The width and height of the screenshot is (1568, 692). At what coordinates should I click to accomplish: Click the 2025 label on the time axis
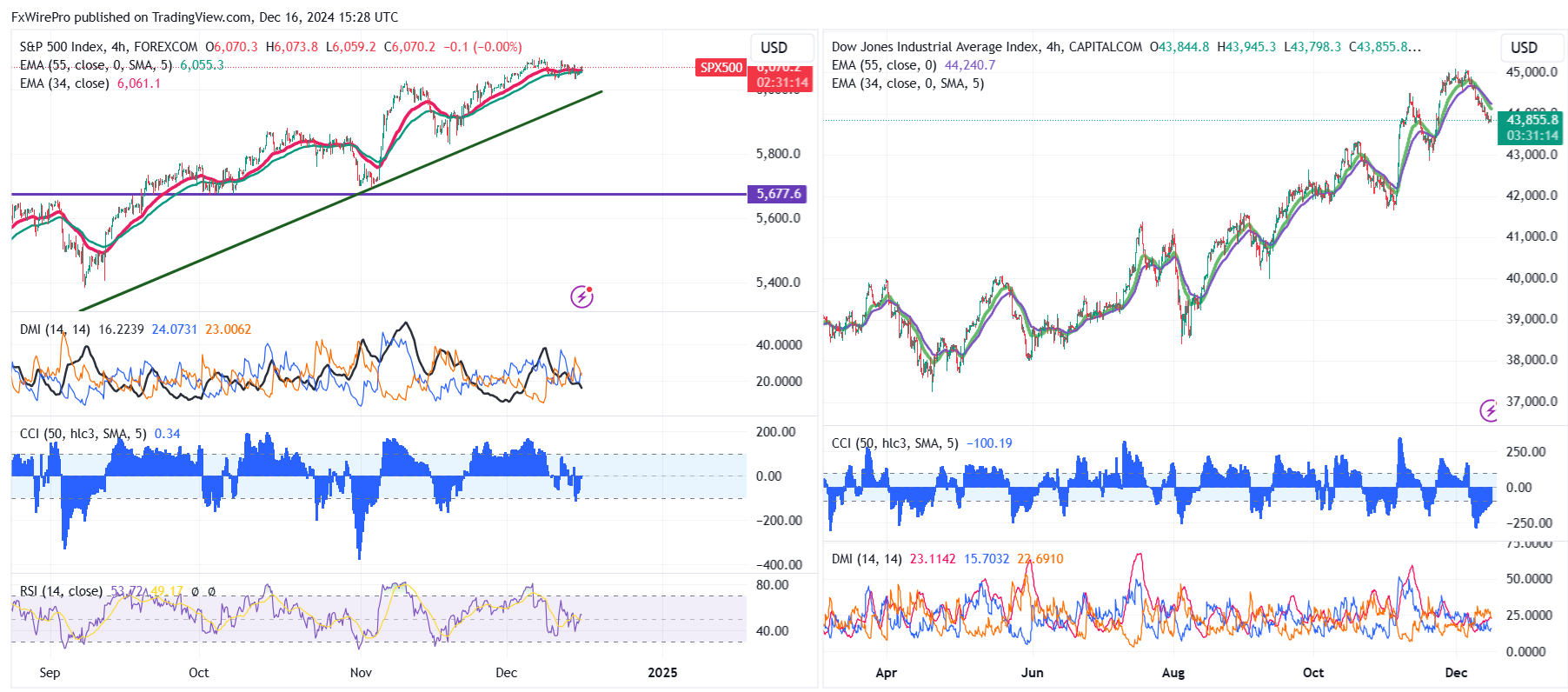(x=662, y=673)
